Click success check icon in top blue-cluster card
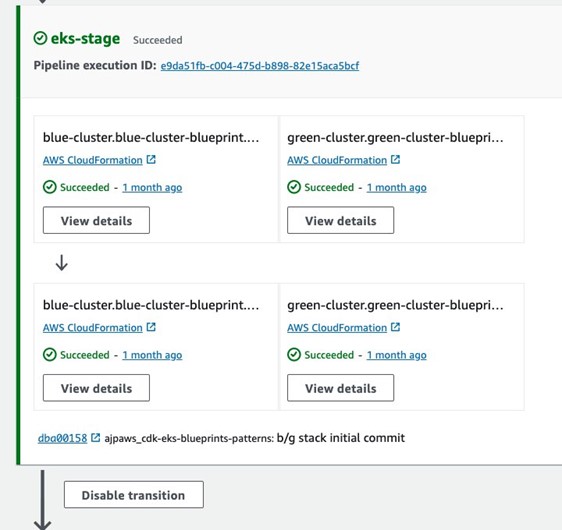 pyautogui.click(x=49, y=187)
